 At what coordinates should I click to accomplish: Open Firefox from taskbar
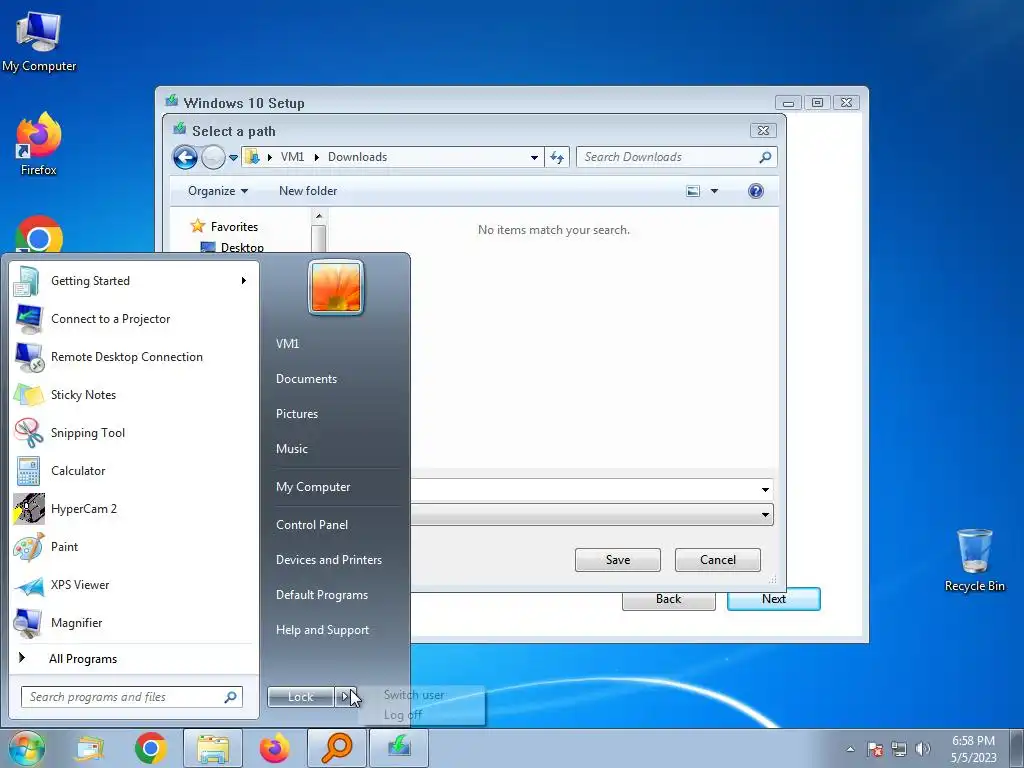coord(274,748)
